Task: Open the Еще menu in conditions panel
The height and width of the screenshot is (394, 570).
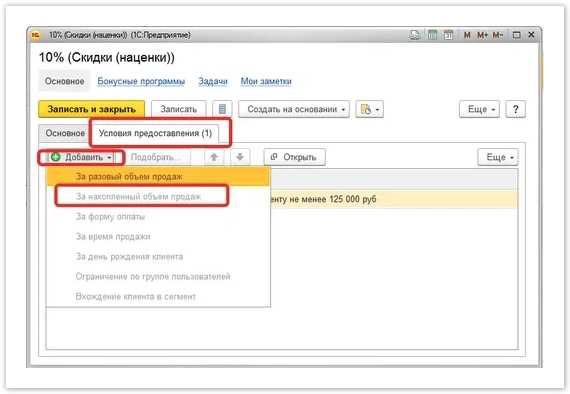Action: (x=498, y=157)
